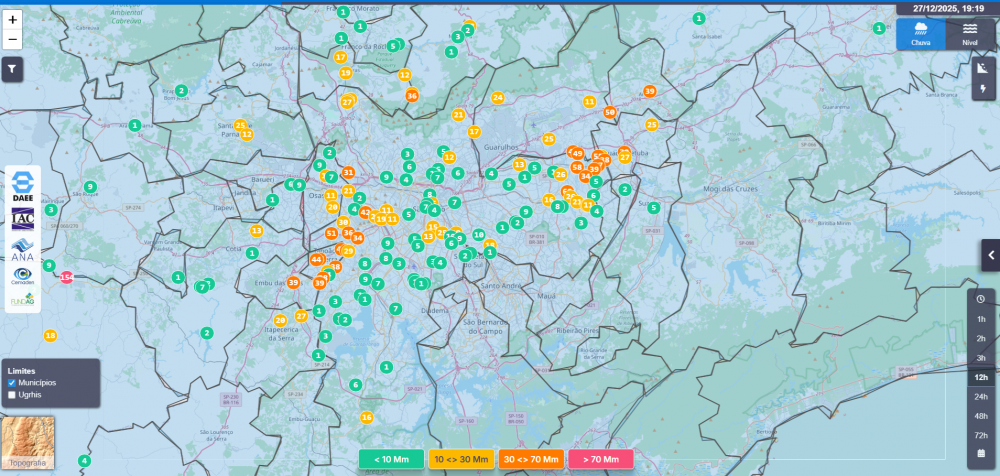Click the Santo André map label

502,285
